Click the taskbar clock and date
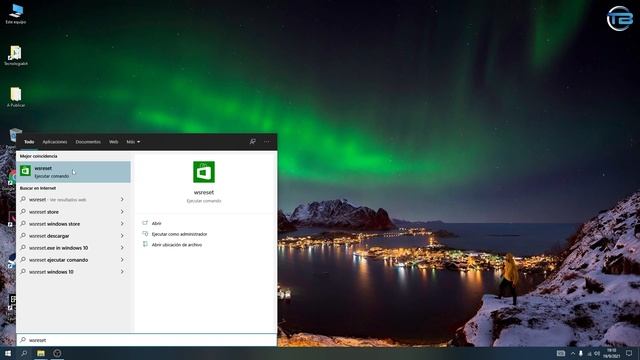The height and width of the screenshot is (360, 640). [x=611, y=353]
